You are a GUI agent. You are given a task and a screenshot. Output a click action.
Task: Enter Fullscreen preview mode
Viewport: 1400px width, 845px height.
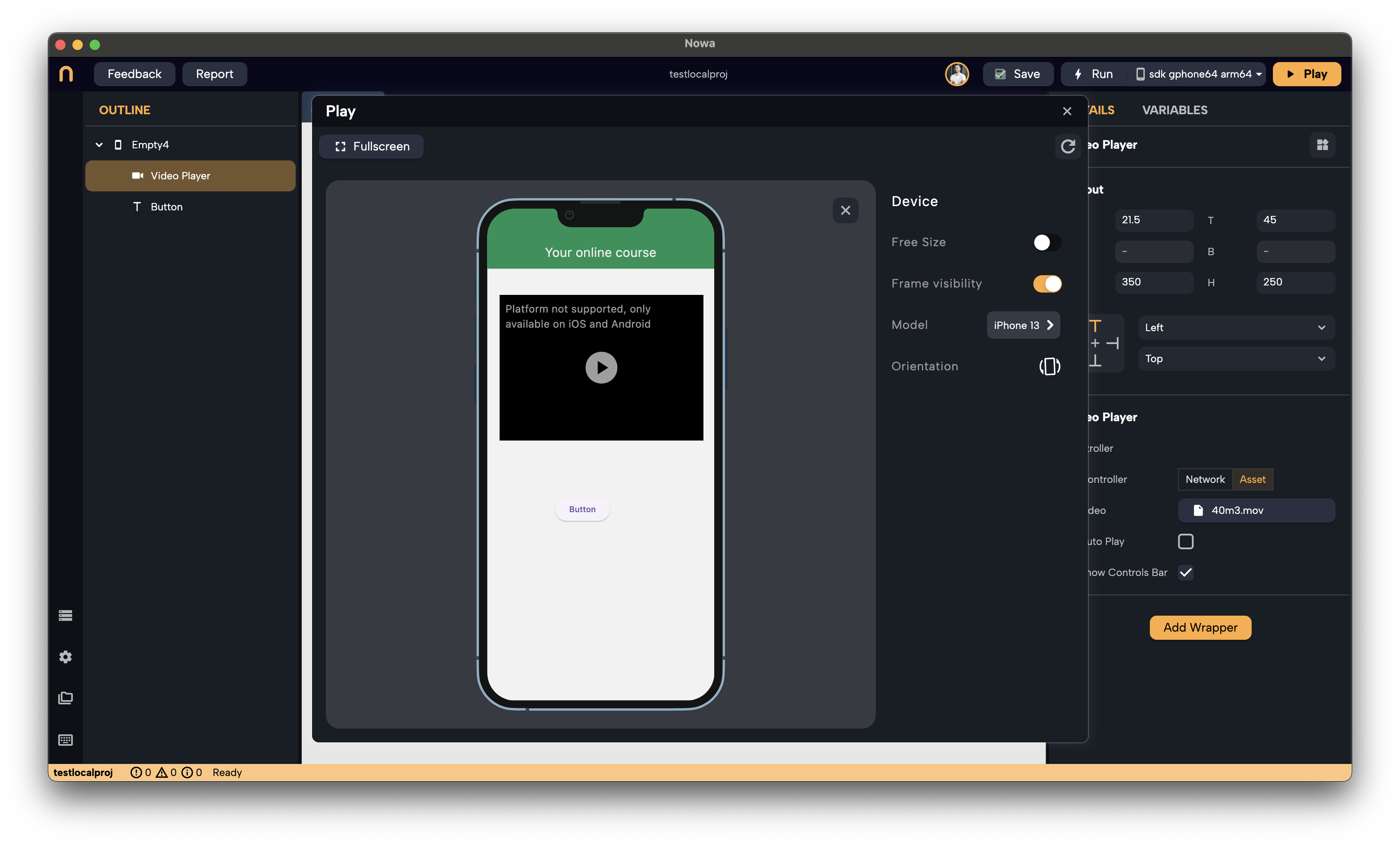click(x=372, y=147)
